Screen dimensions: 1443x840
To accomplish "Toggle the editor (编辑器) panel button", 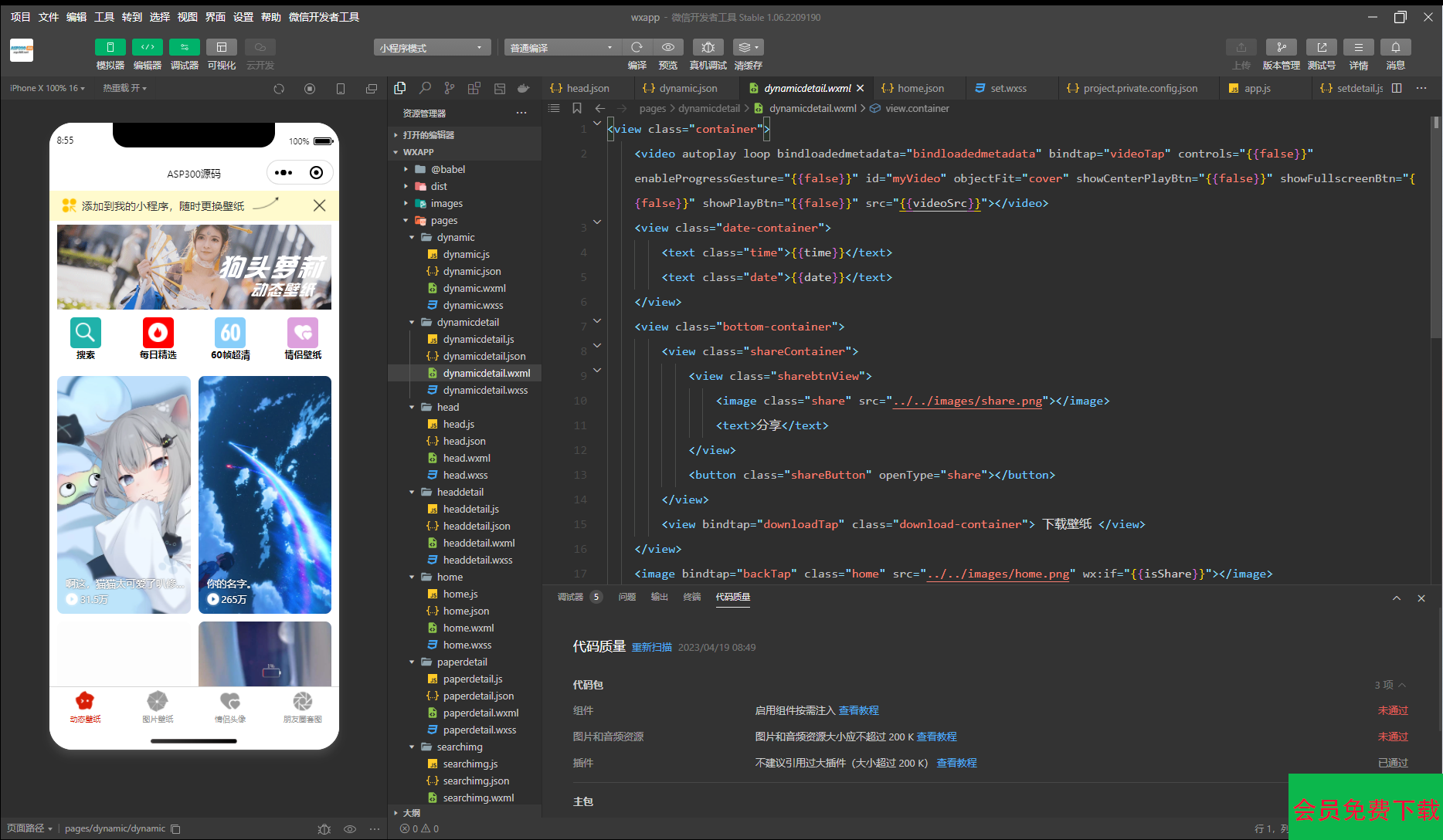I will pyautogui.click(x=147, y=48).
